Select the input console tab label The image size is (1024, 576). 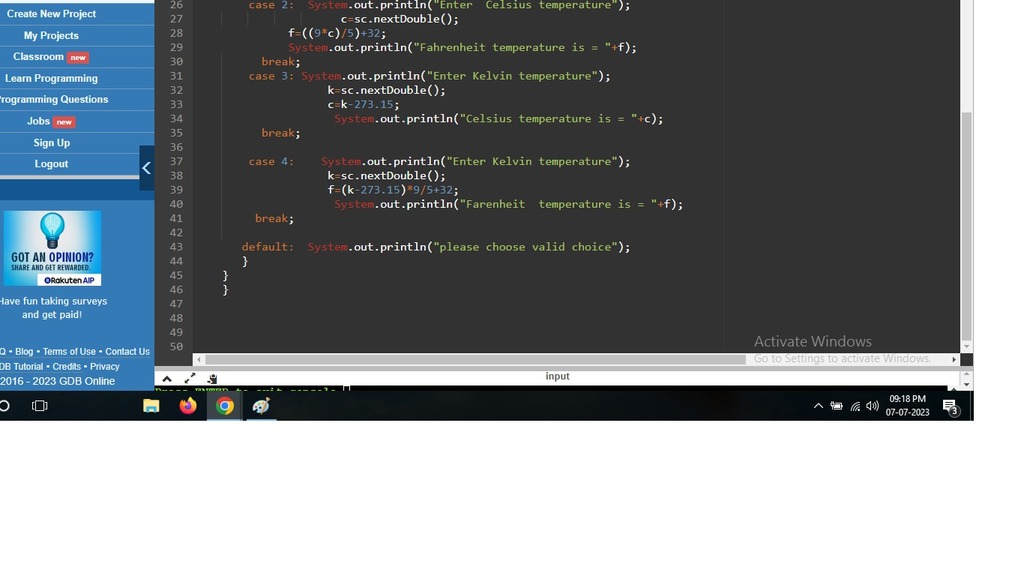557,376
